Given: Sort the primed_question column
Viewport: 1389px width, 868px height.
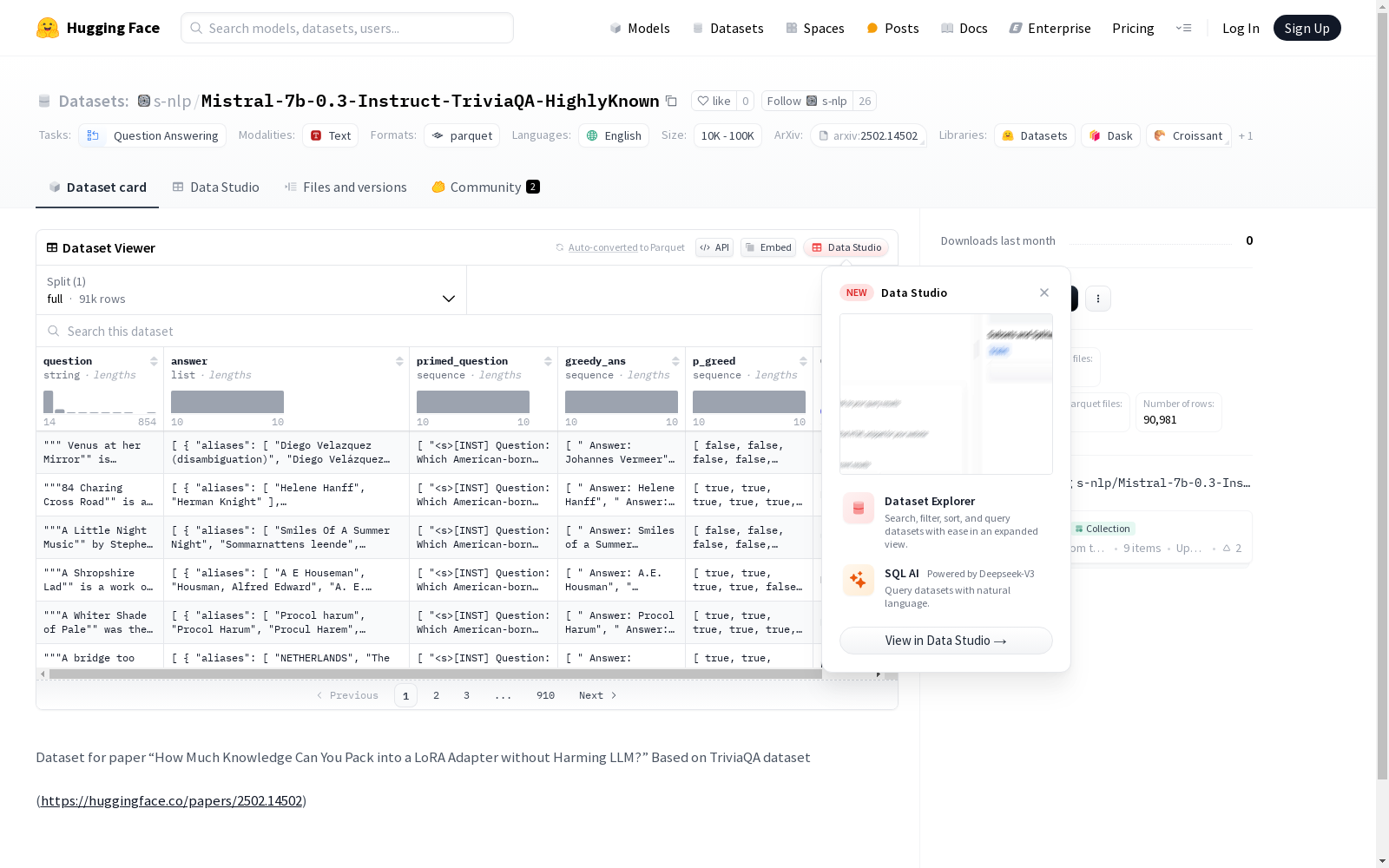Looking at the screenshot, I should 548,361.
